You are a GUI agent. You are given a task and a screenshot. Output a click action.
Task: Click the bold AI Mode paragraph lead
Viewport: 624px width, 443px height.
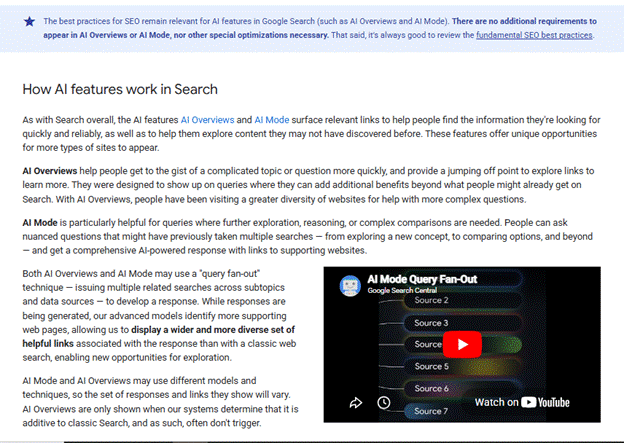click(40, 222)
